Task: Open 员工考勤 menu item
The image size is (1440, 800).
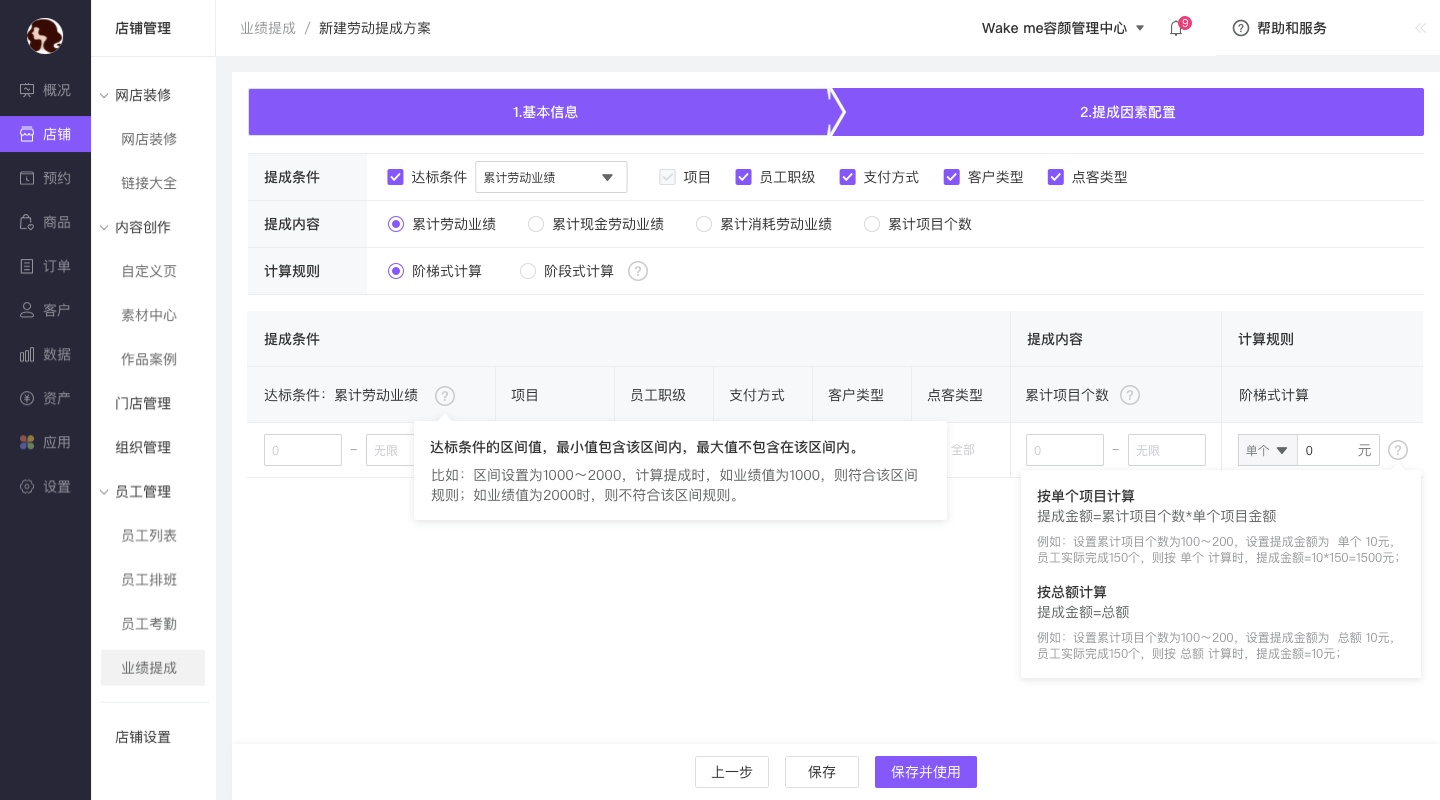Action: [149, 623]
